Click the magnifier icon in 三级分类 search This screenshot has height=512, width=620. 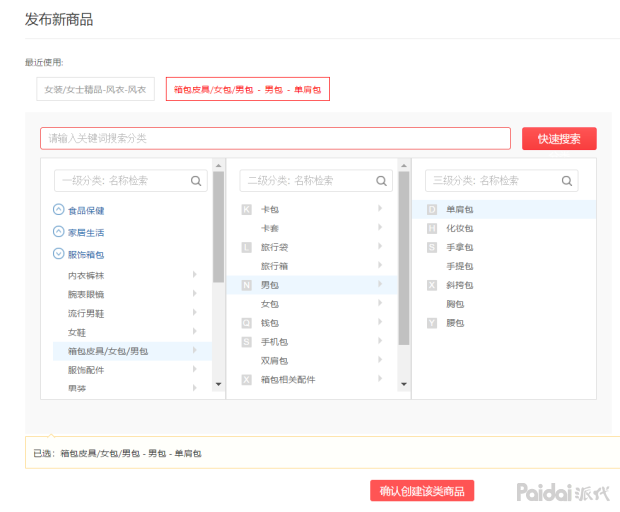tap(567, 181)
